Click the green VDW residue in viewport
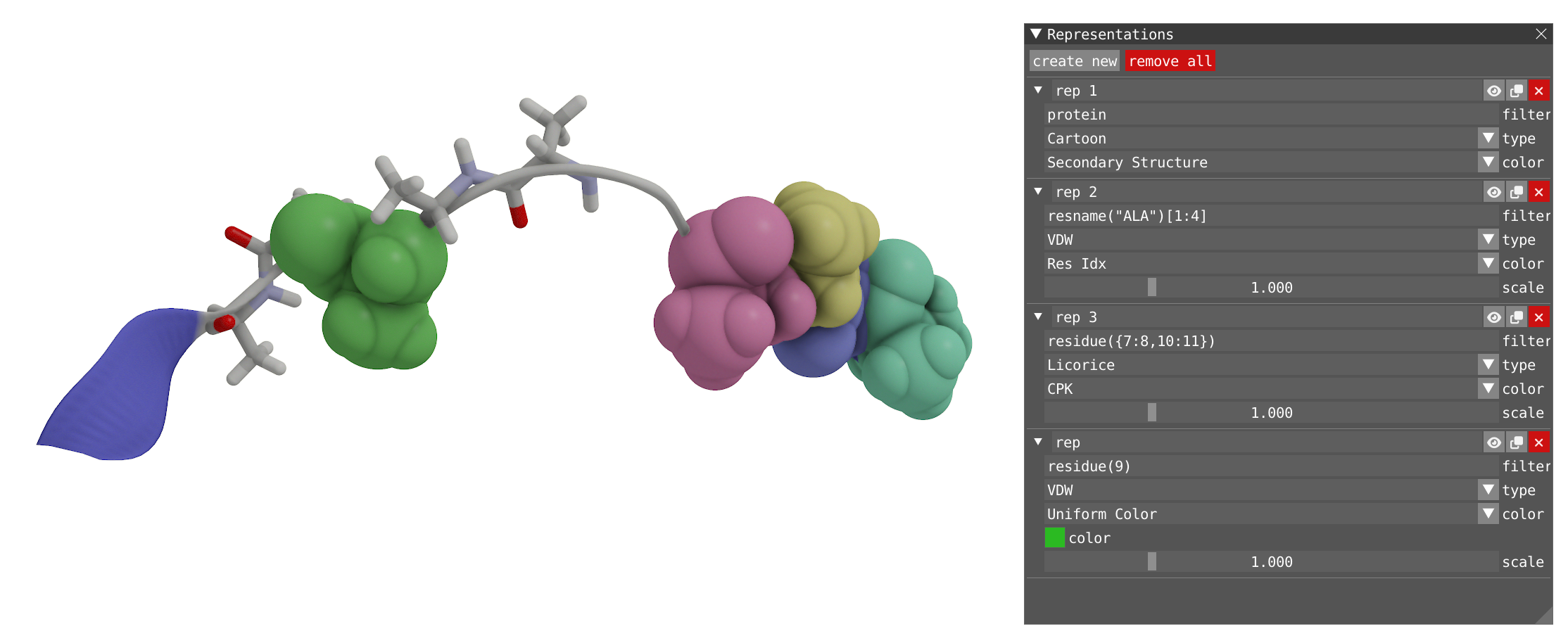1568x638 pixels. click(359, 281)
